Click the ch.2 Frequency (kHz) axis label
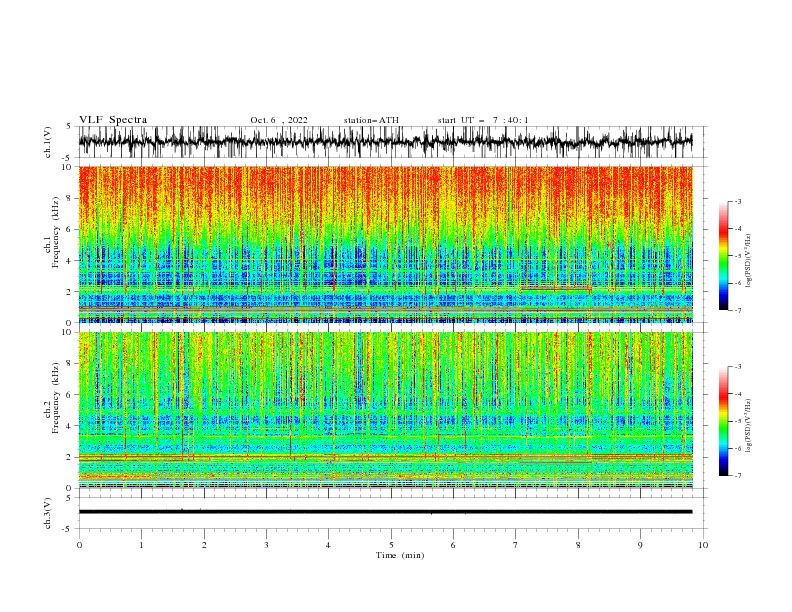 [52, 398]
